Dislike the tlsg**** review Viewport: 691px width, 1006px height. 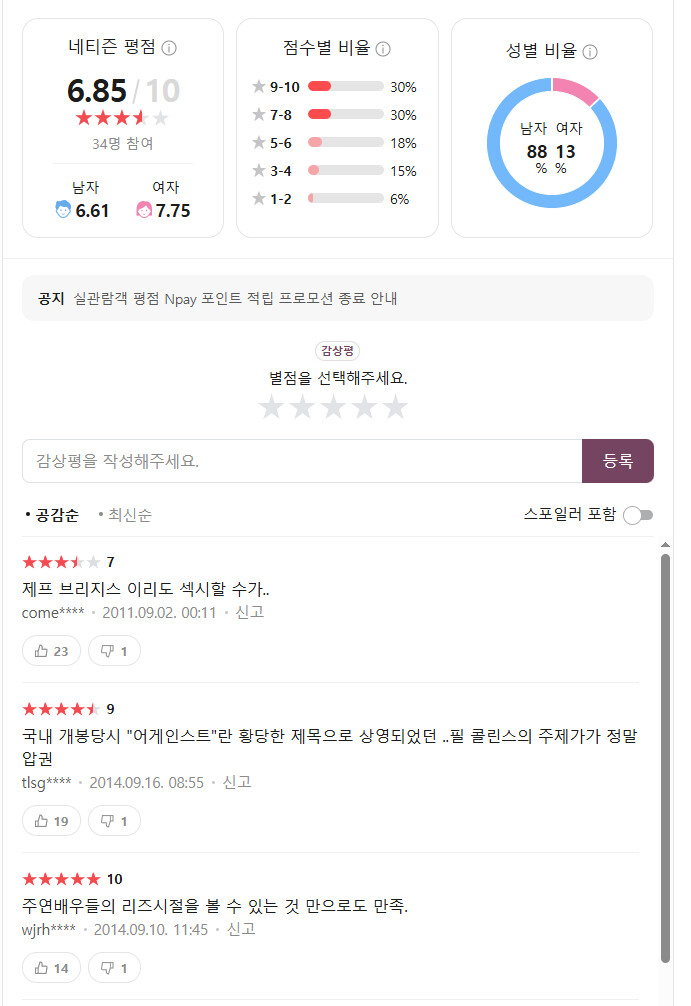click(x=114, y=821)
